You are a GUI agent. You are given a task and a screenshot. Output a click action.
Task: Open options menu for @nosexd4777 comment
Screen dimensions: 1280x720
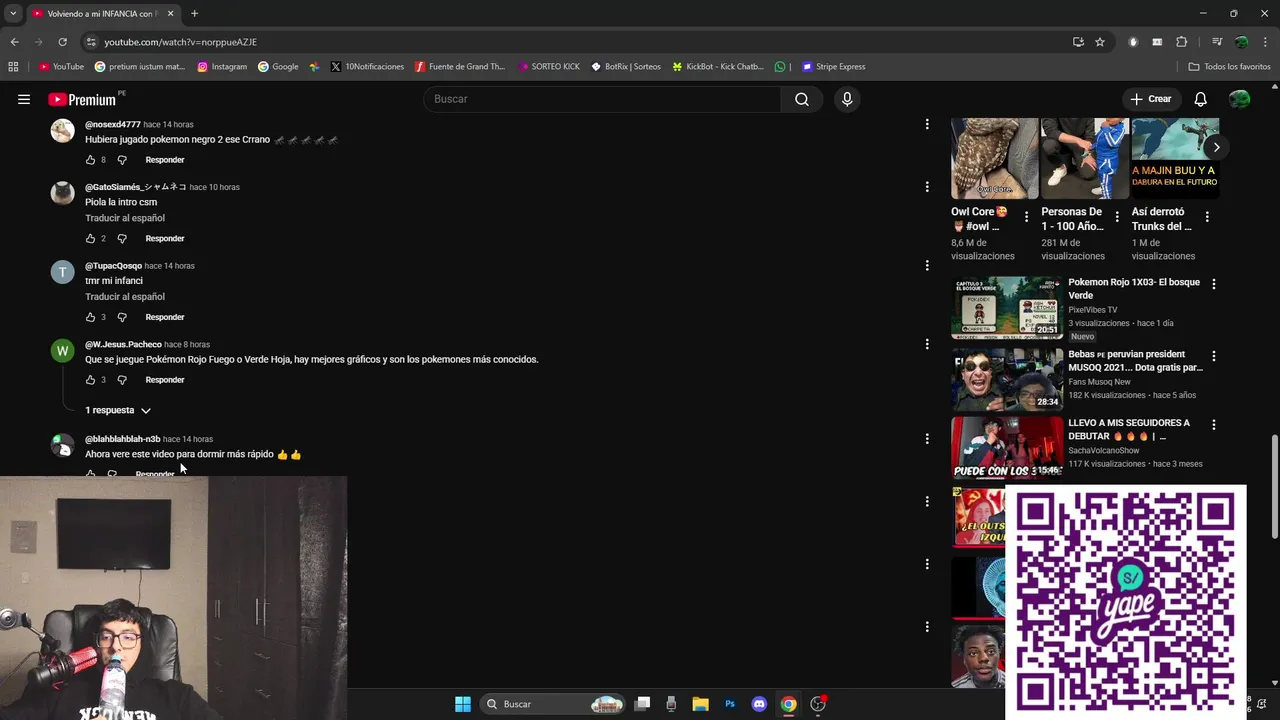point(927,125)
